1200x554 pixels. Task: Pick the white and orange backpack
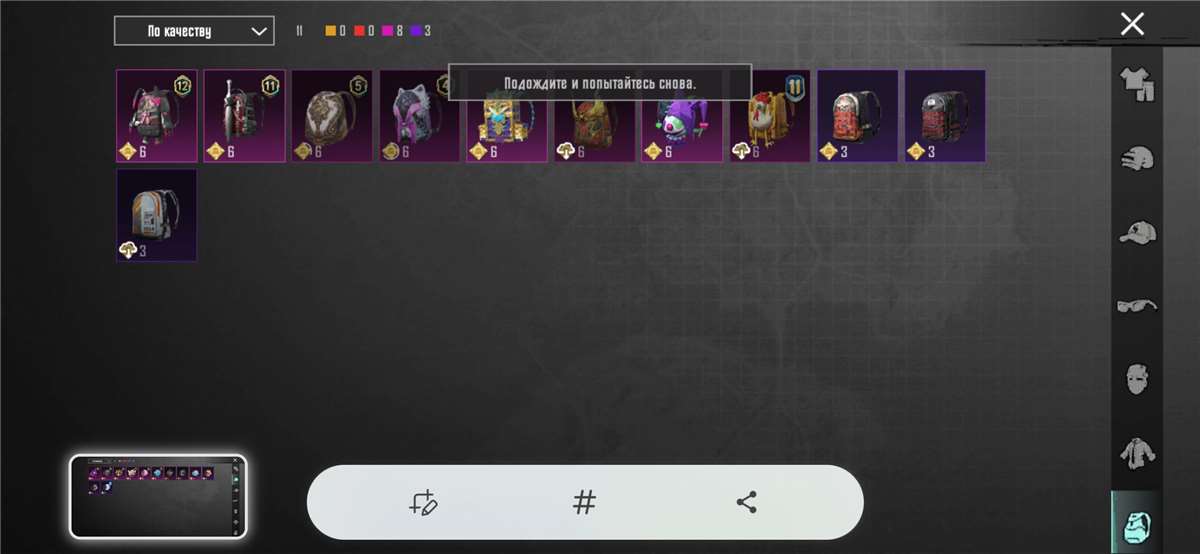tap(157, 215)
